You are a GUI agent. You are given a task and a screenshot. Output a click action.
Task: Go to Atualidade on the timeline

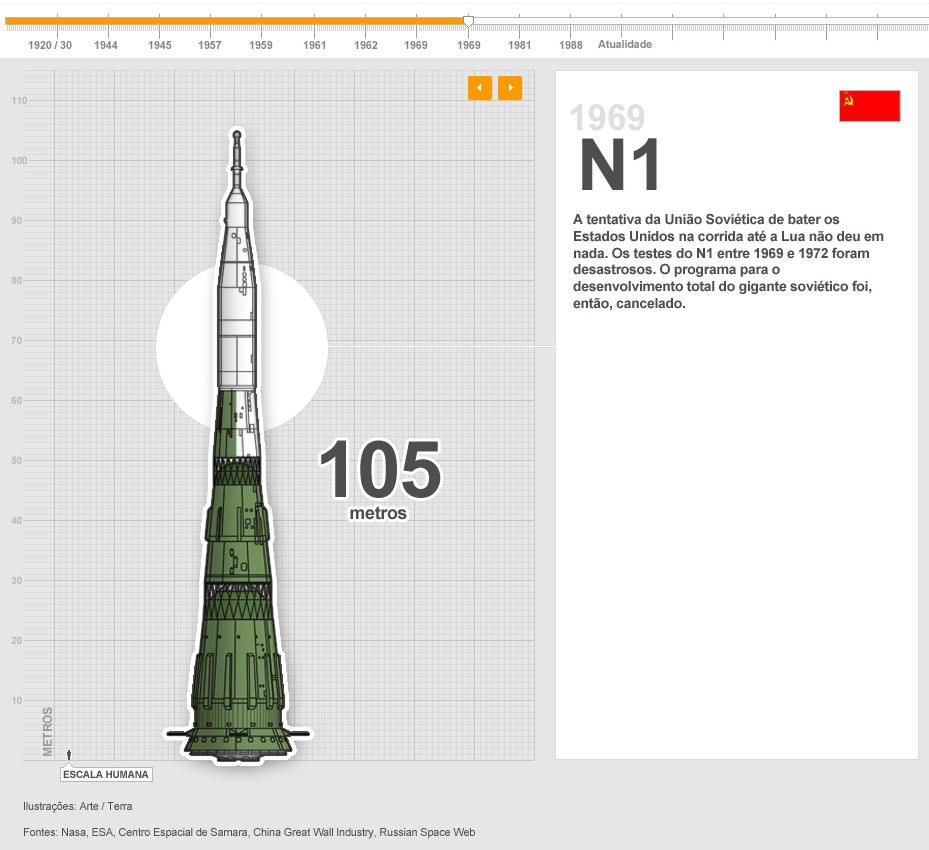625,44
